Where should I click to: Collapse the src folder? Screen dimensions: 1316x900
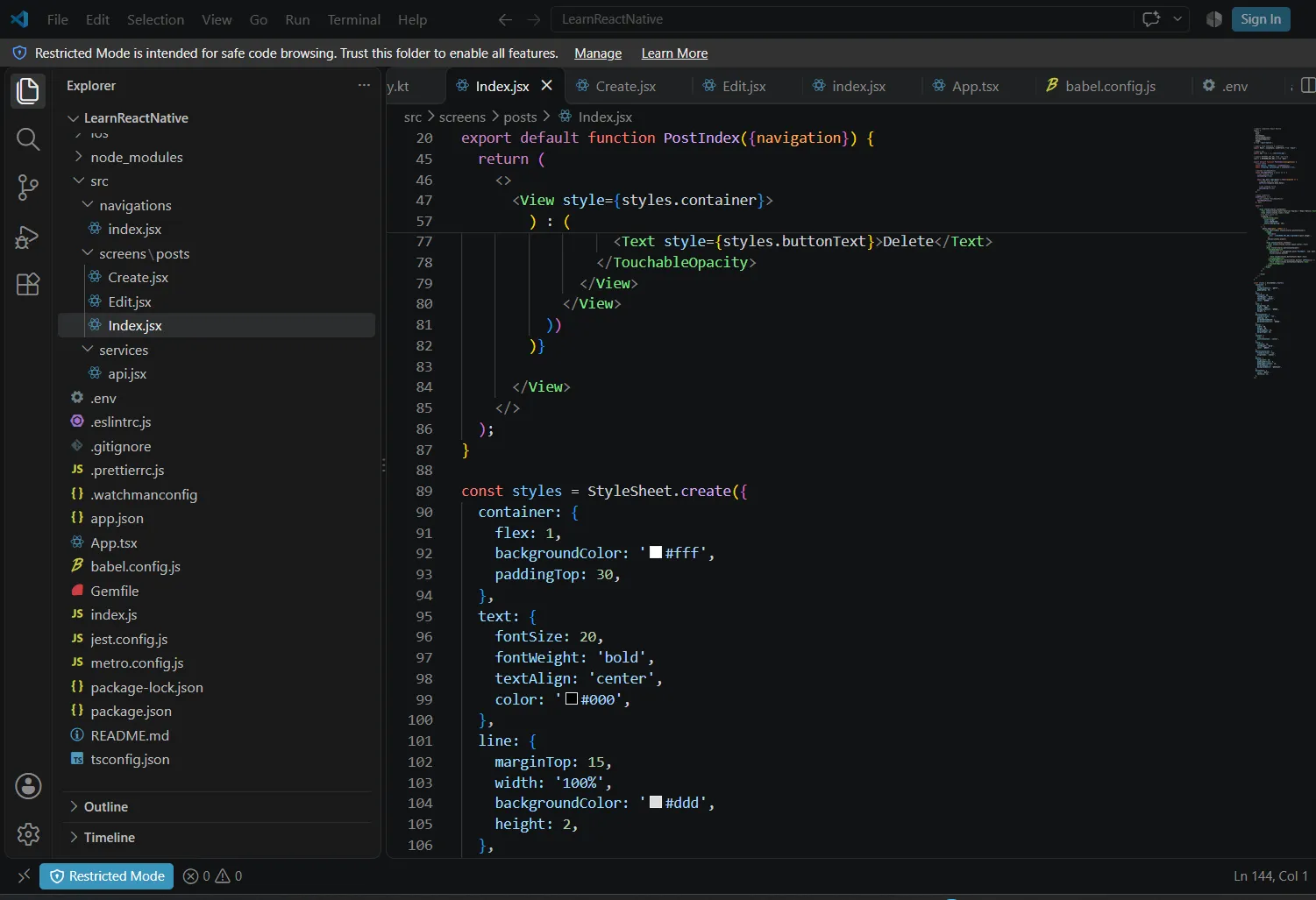pos(79,181)
